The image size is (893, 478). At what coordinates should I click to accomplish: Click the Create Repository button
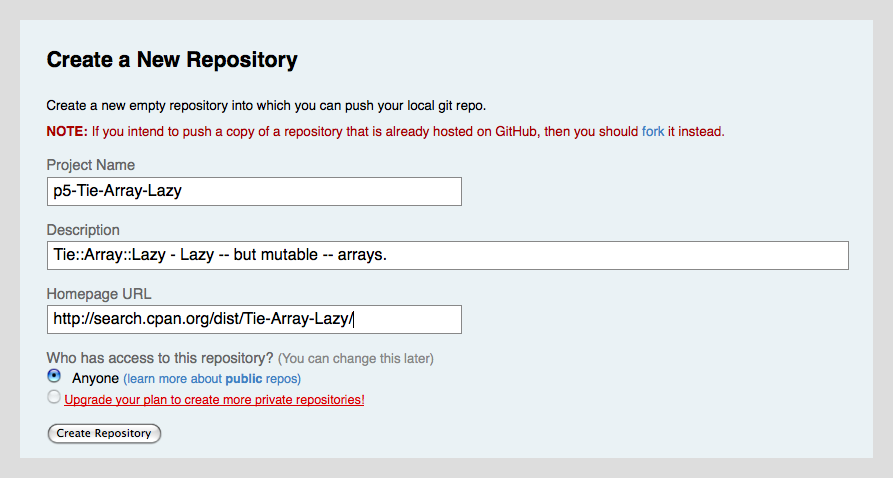pos(104,434)
